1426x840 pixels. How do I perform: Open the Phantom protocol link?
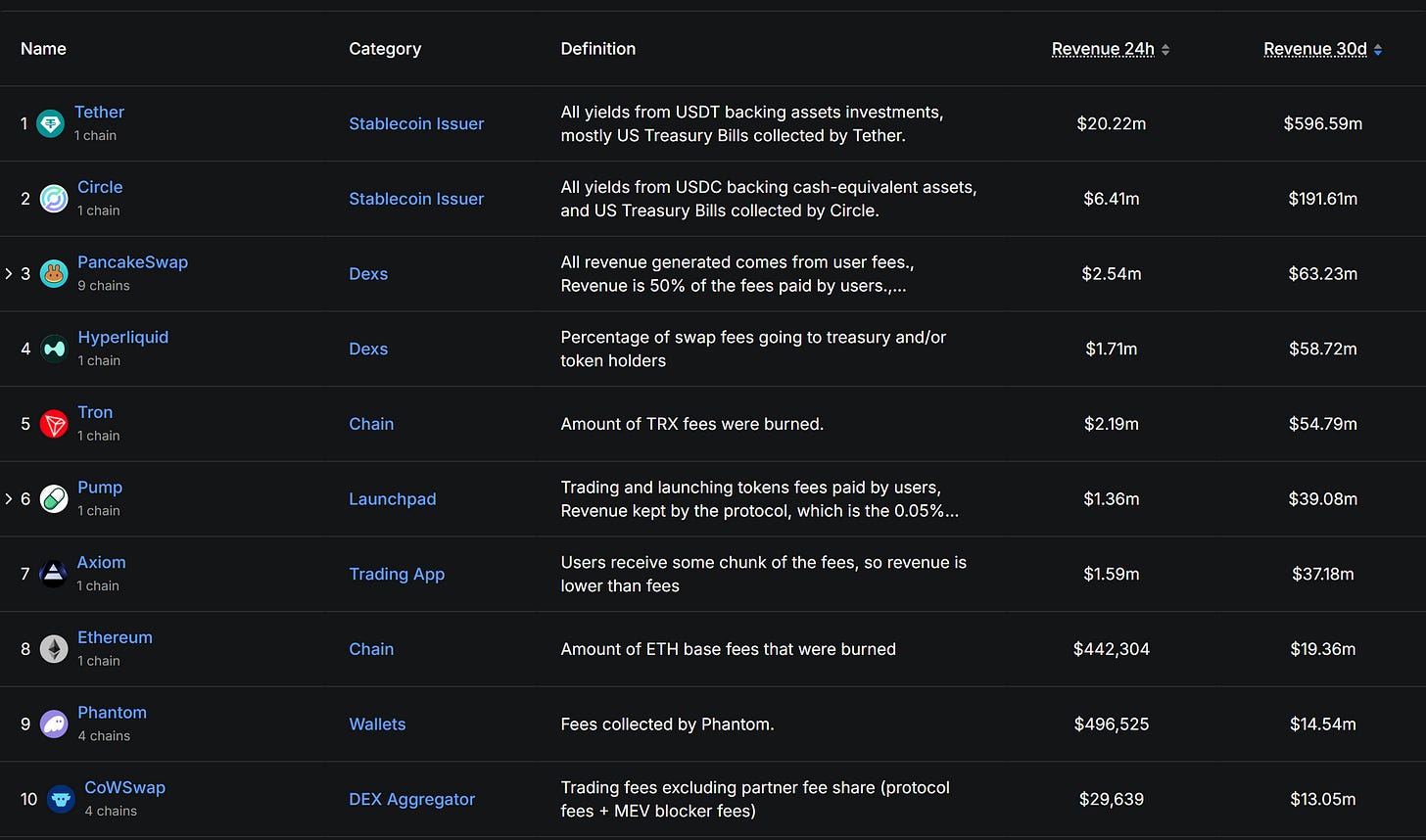tap(112, 713)
